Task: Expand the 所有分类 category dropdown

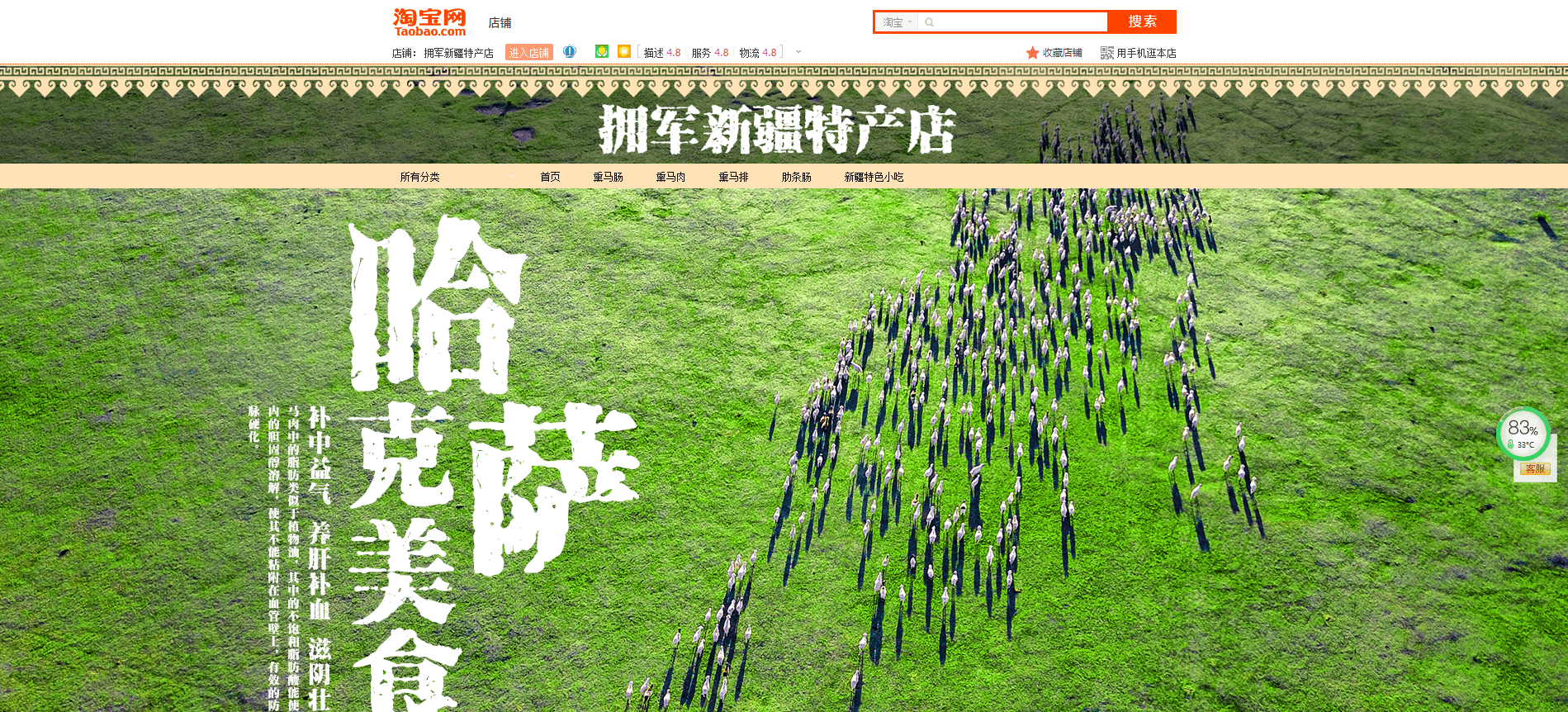Action: coord(457,177)
